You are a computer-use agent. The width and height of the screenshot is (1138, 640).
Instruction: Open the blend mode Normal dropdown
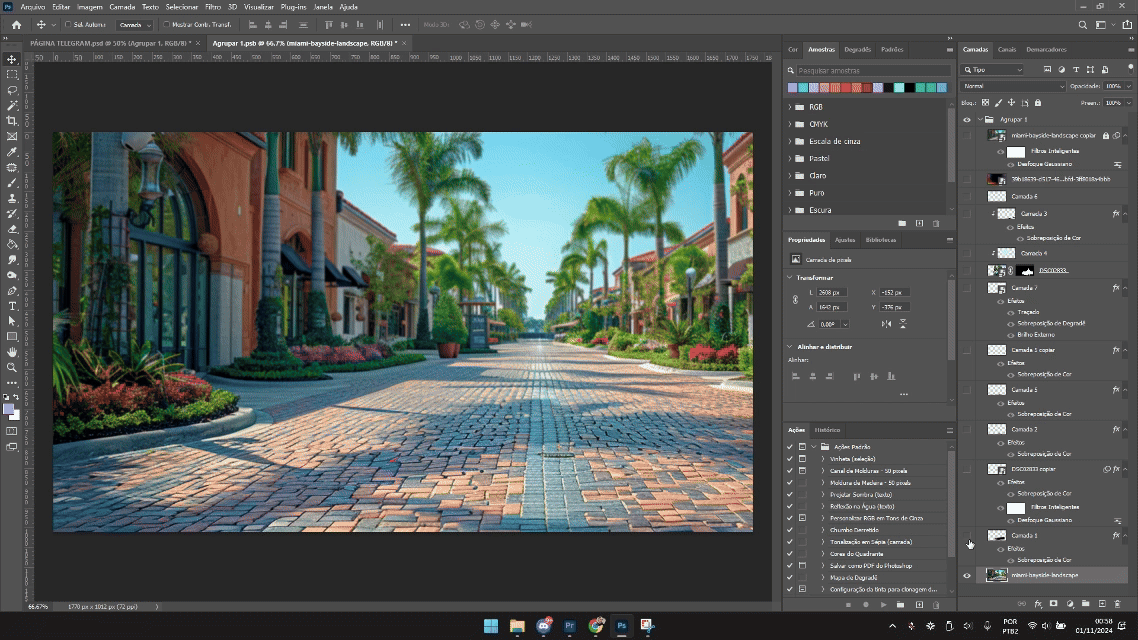(x=1013, y=86)
